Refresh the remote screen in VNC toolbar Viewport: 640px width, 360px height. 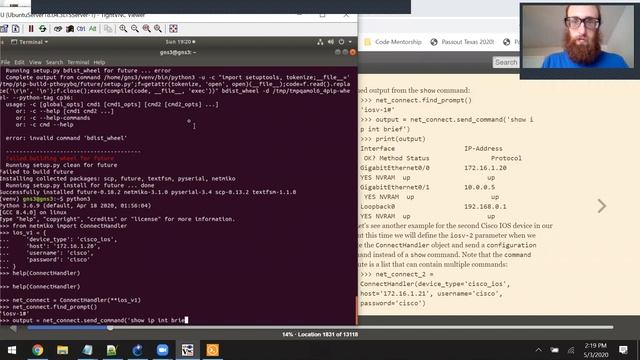(x=42, y=29)
